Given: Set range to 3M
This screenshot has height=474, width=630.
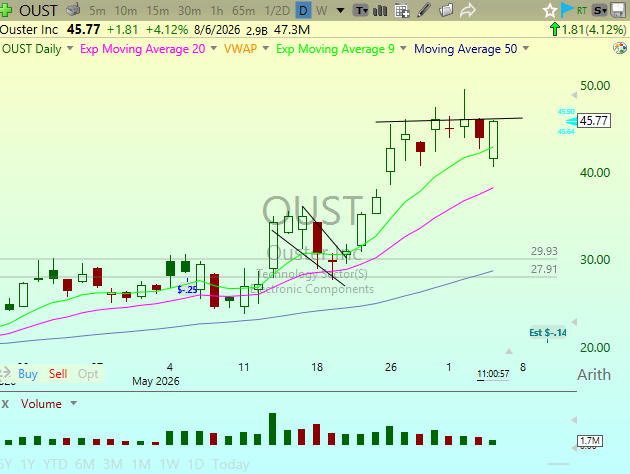Looking at the screenshot, I should coord(113,464).
